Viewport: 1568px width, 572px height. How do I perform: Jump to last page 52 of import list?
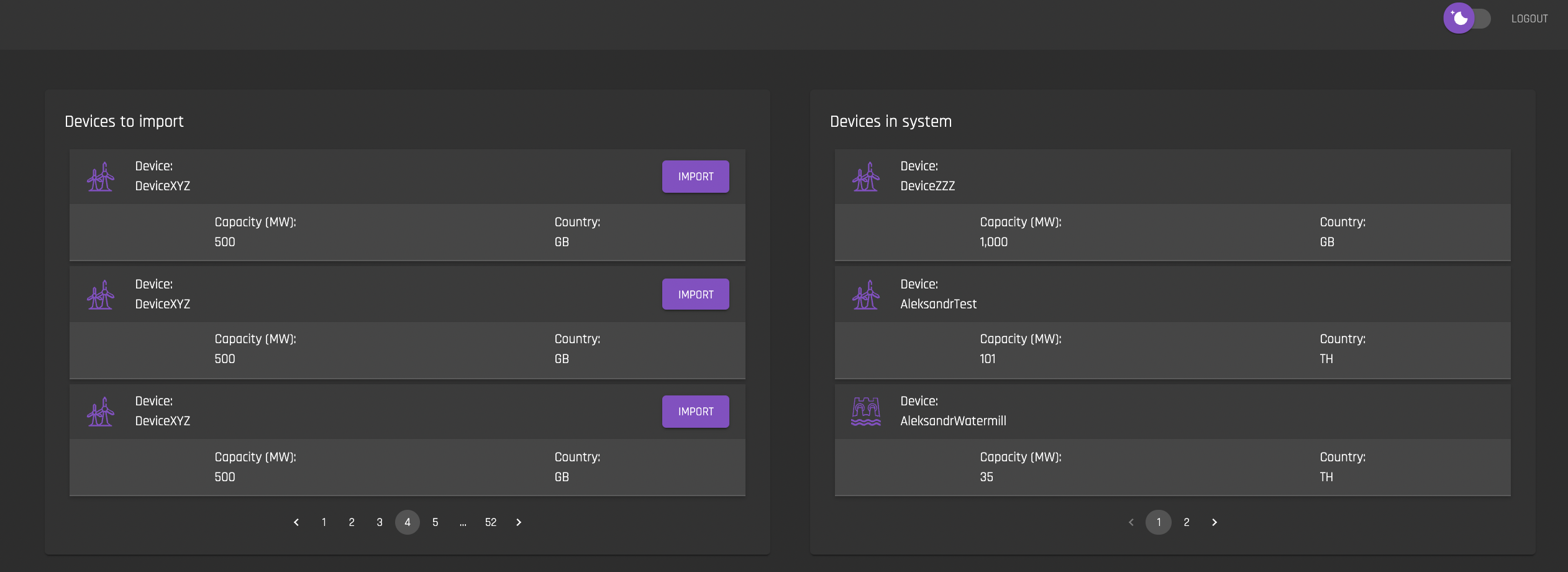(x=491, y=522)
